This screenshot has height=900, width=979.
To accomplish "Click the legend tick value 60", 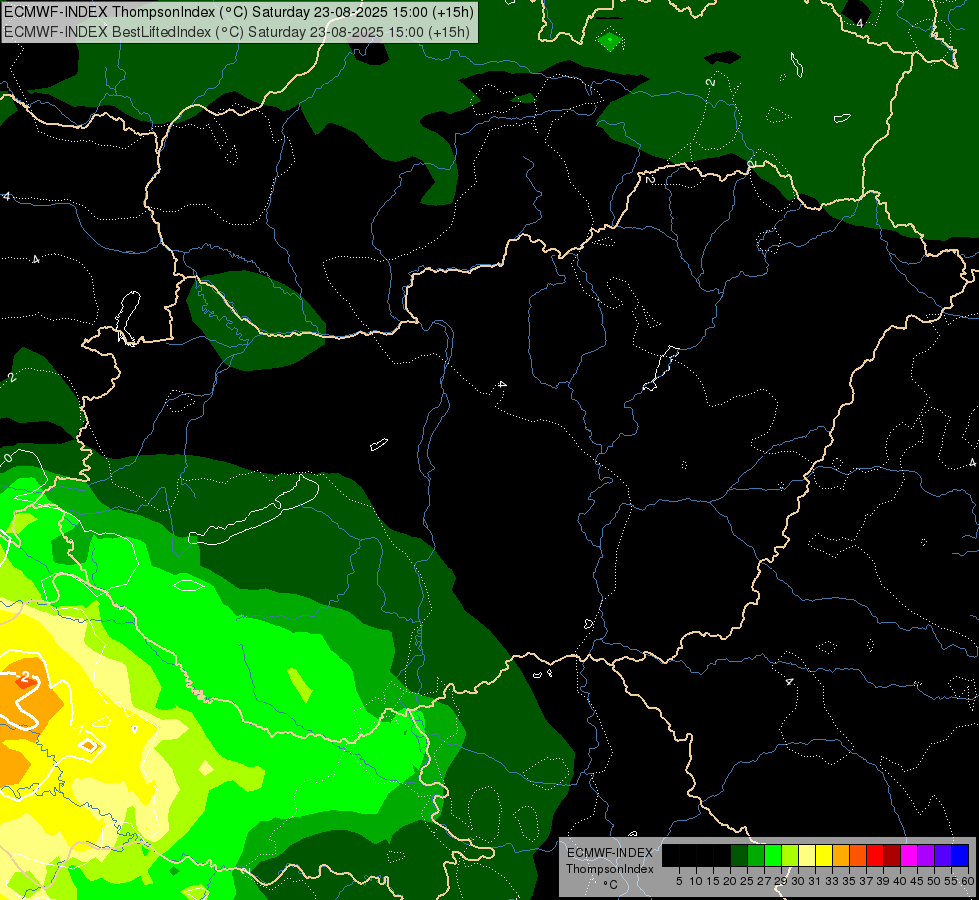I will pos(968,881).
